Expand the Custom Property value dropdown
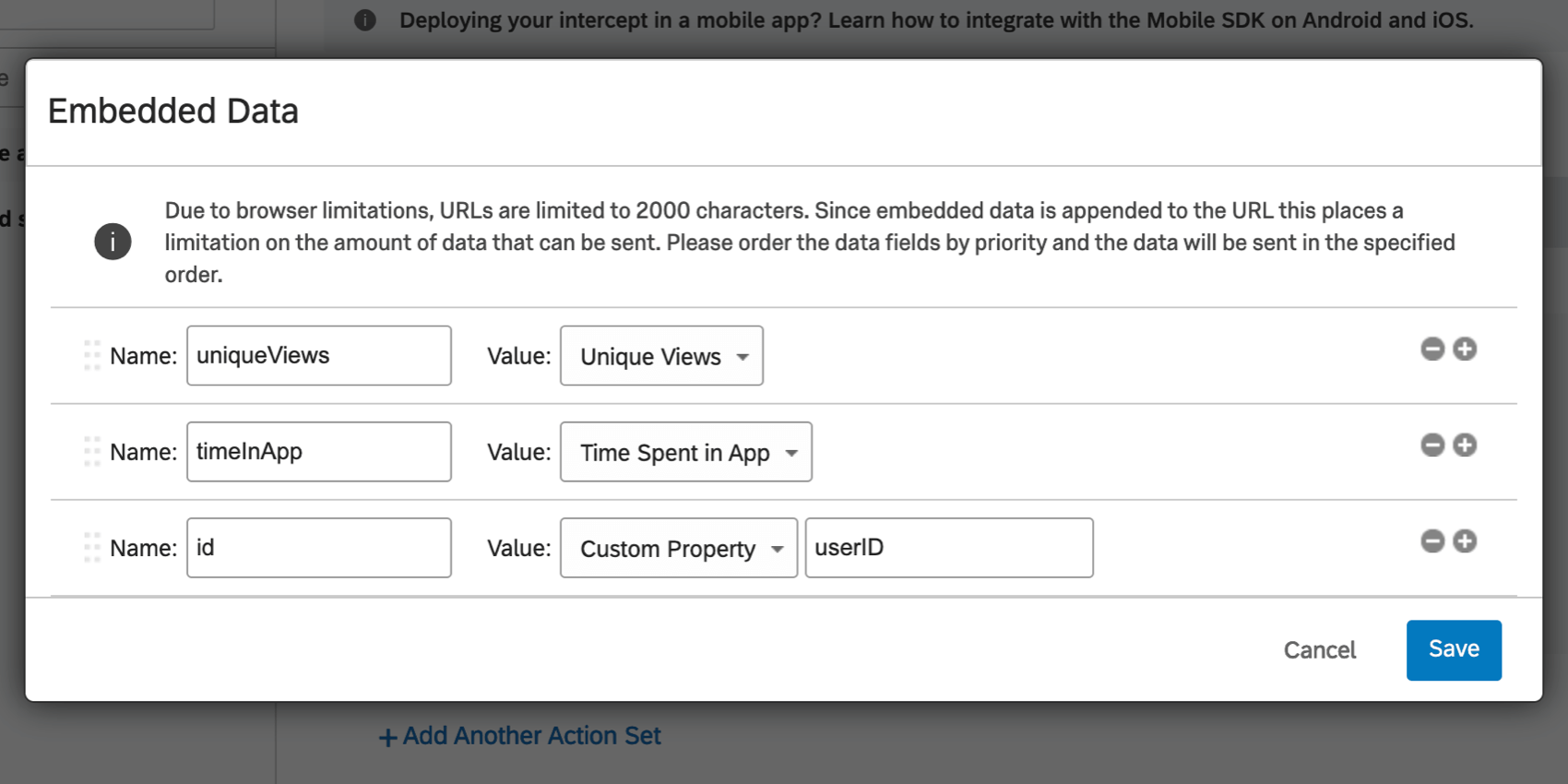The image size is (1568, 784). pos(678,548)
